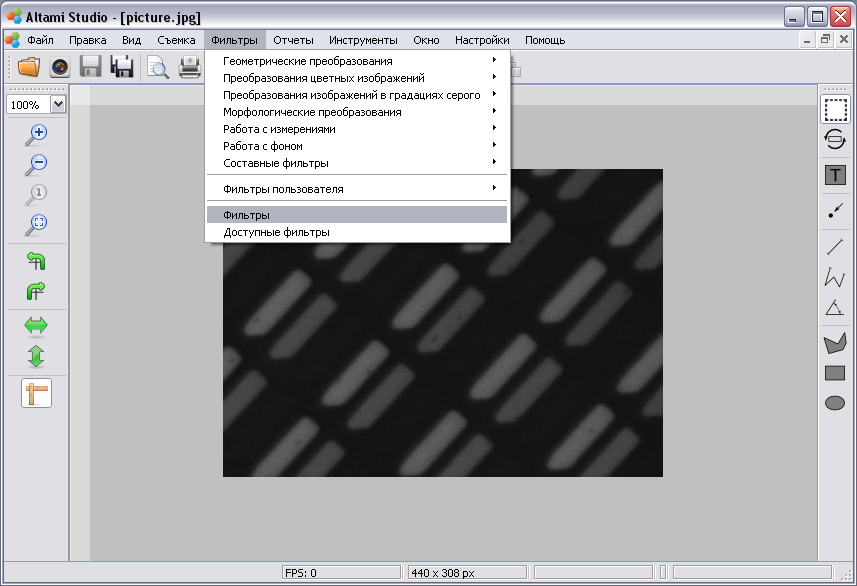857x586 pixels.
Task: Click the printer icon
Action: [190, 67]
